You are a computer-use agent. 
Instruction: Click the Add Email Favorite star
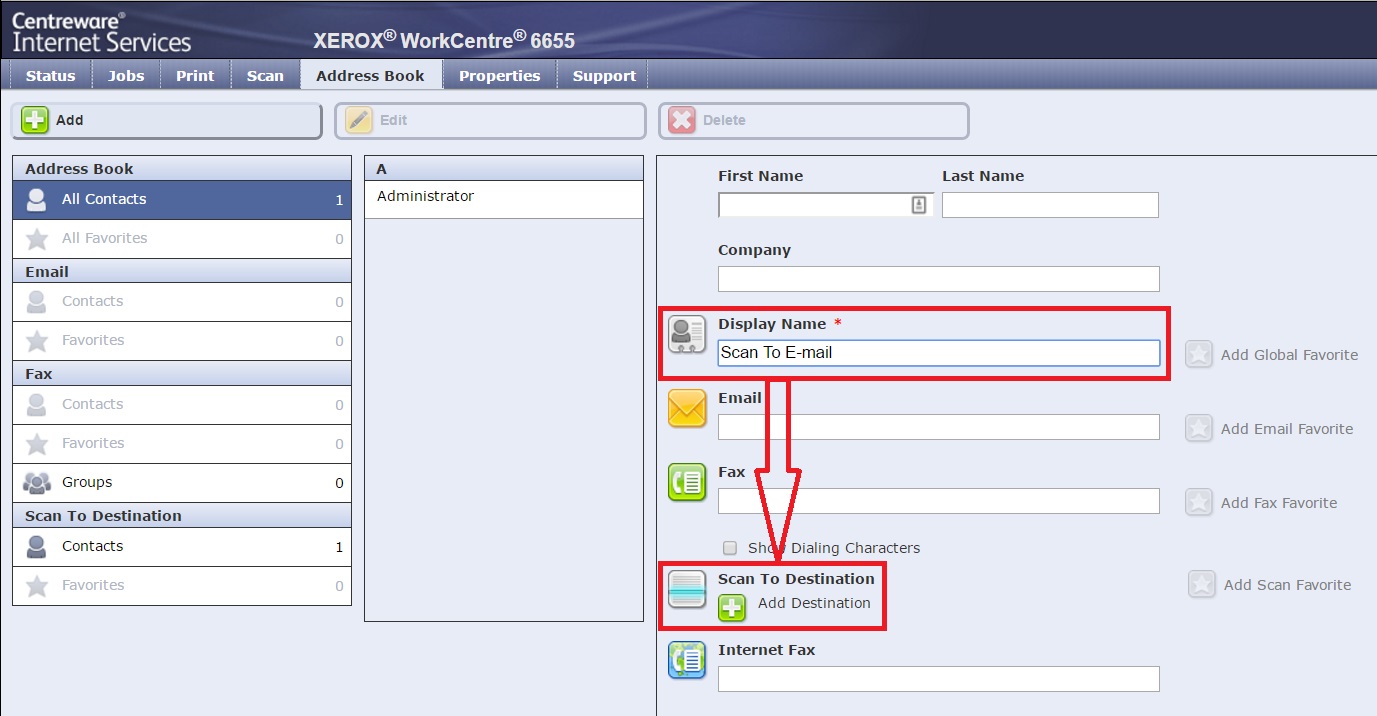[1199, 428]
